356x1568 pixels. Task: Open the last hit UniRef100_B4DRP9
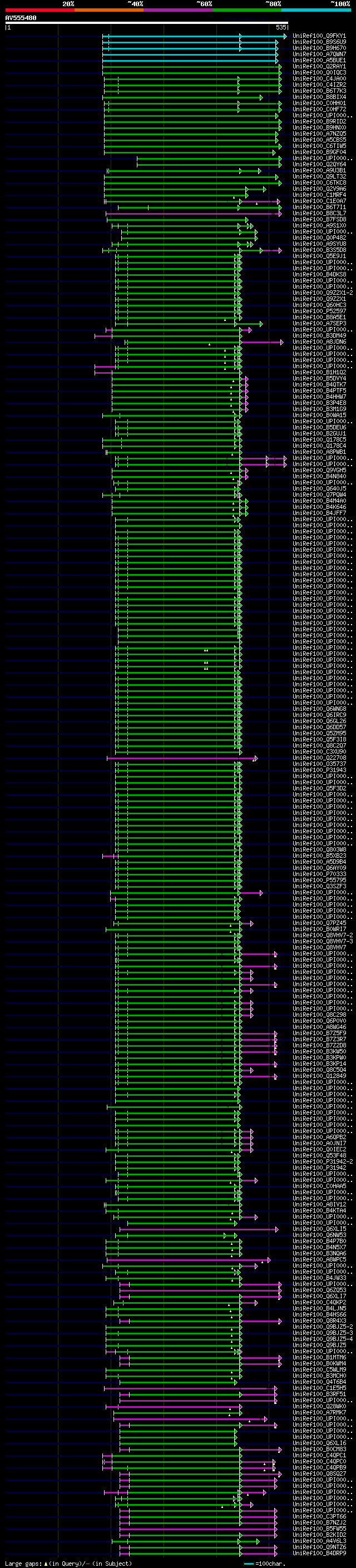(x=319, y=1553)
